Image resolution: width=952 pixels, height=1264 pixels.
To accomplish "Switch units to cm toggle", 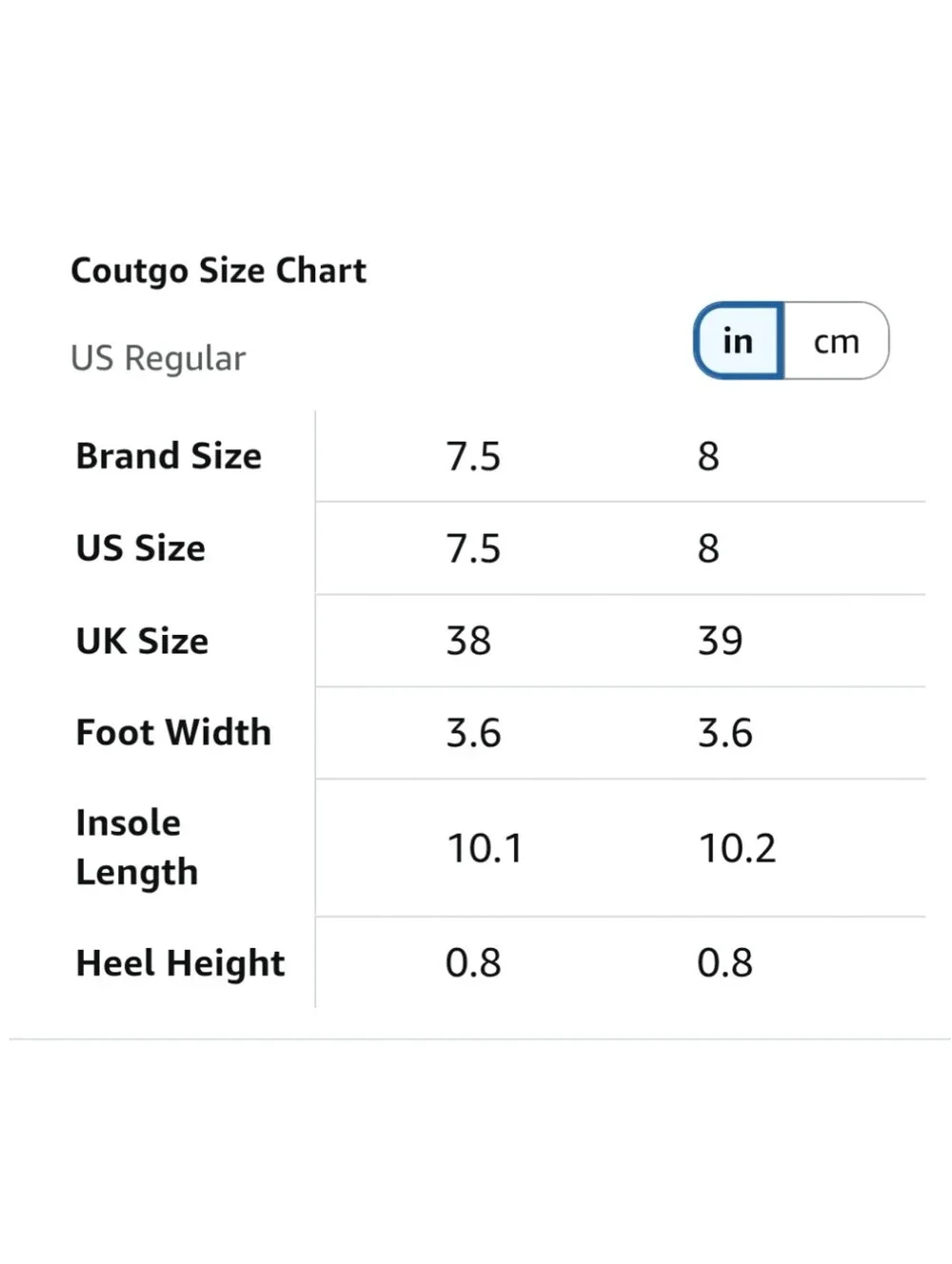I will click(x=837, y=341).
